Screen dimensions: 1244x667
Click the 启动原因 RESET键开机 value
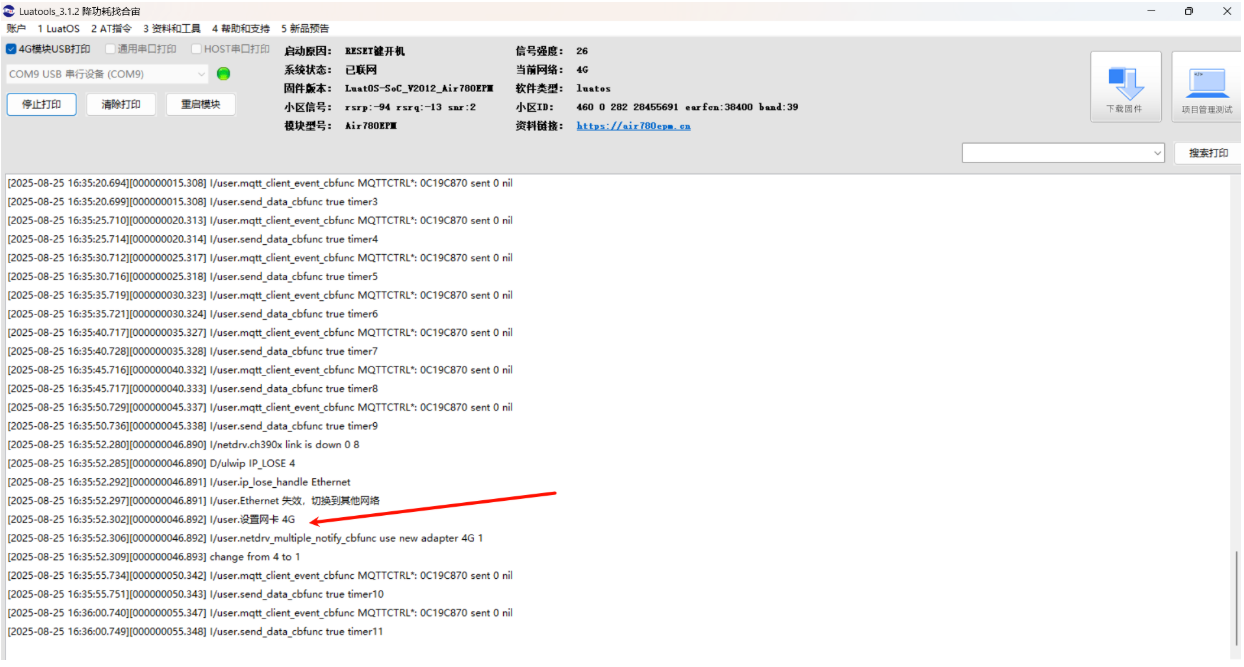pyautogui.click(x=374, y=51)
